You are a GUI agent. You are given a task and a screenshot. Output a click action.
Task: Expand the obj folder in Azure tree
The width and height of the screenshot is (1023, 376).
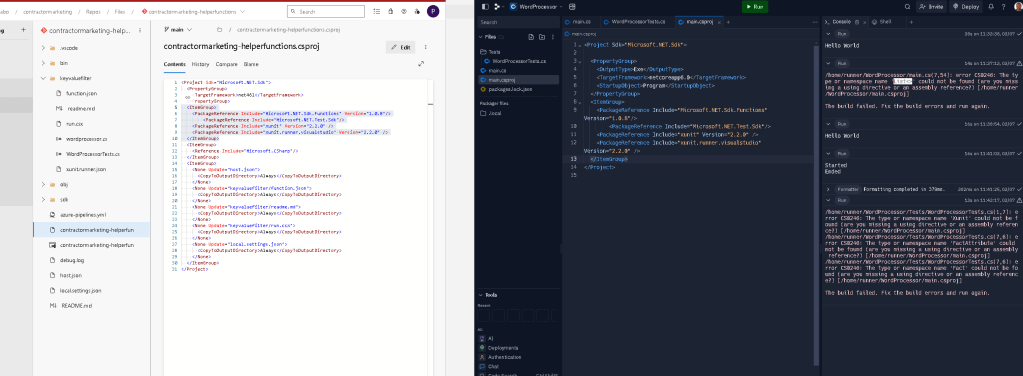point(43,184)
